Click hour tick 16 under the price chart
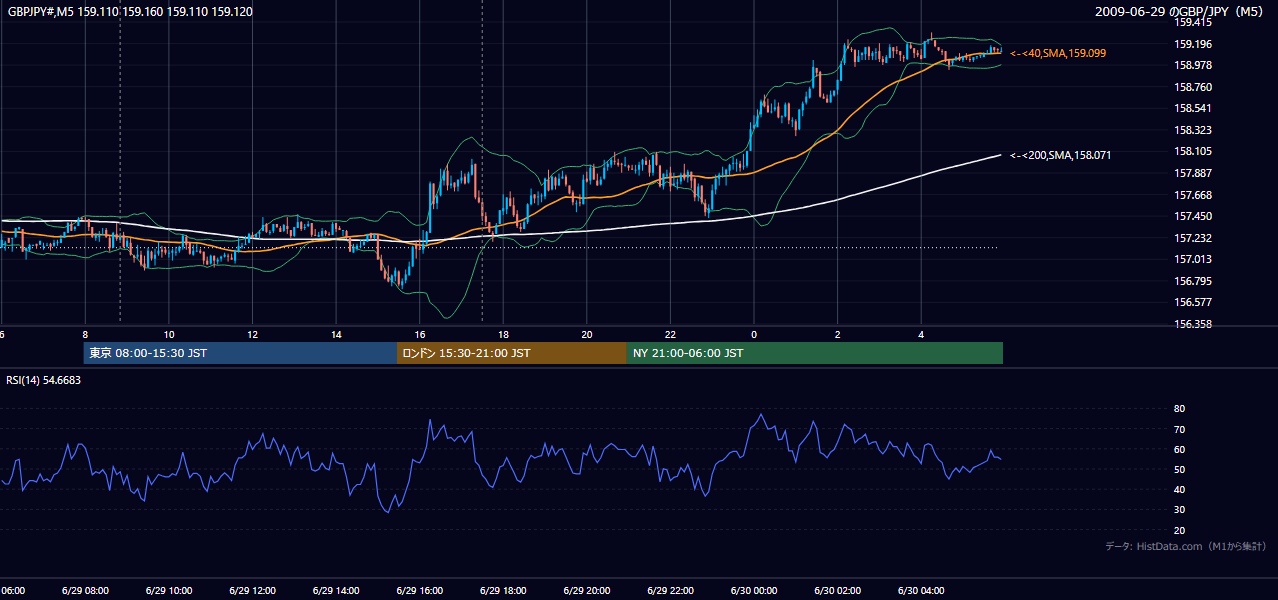This screenshot has width=1278, height=600. coord(419,335)
